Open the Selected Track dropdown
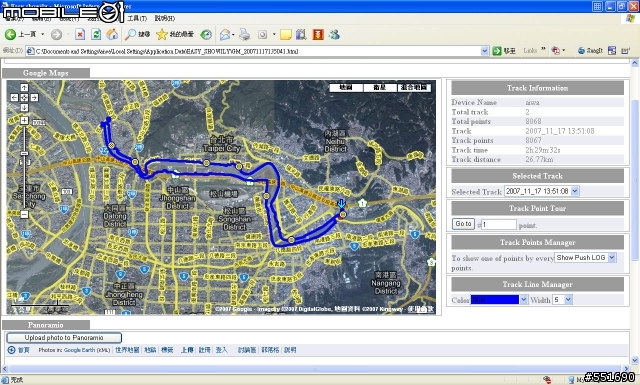This screenshot has width=640, height=385. click(x=575, y=191)
